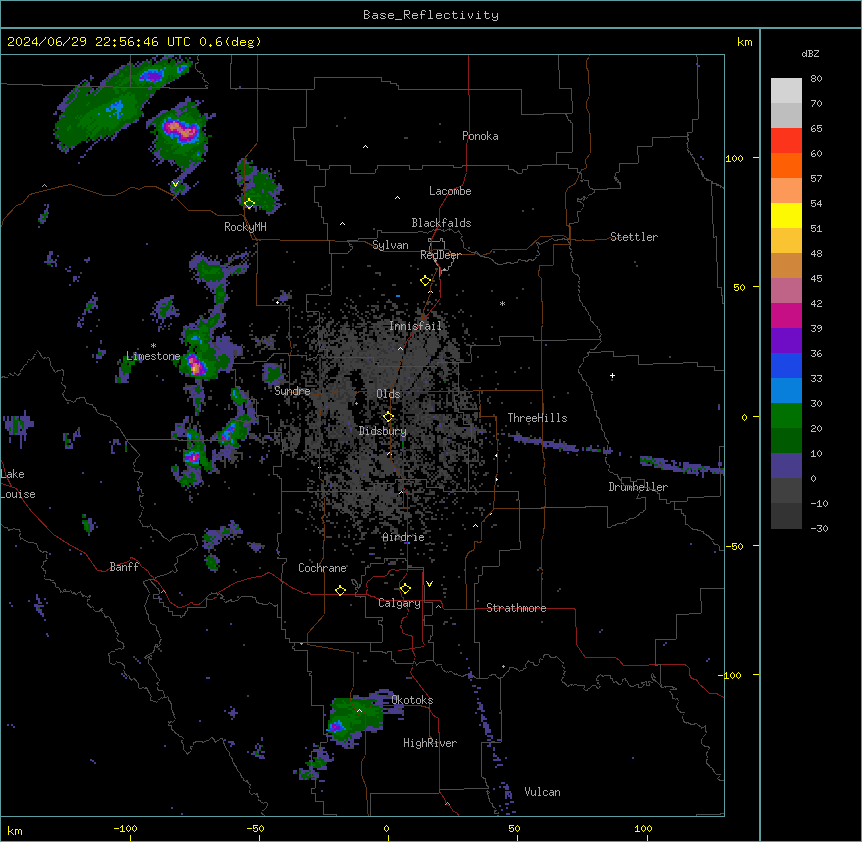Click the Innisfail city label
The height and width of the screenshot is (842, 862).
415,326
